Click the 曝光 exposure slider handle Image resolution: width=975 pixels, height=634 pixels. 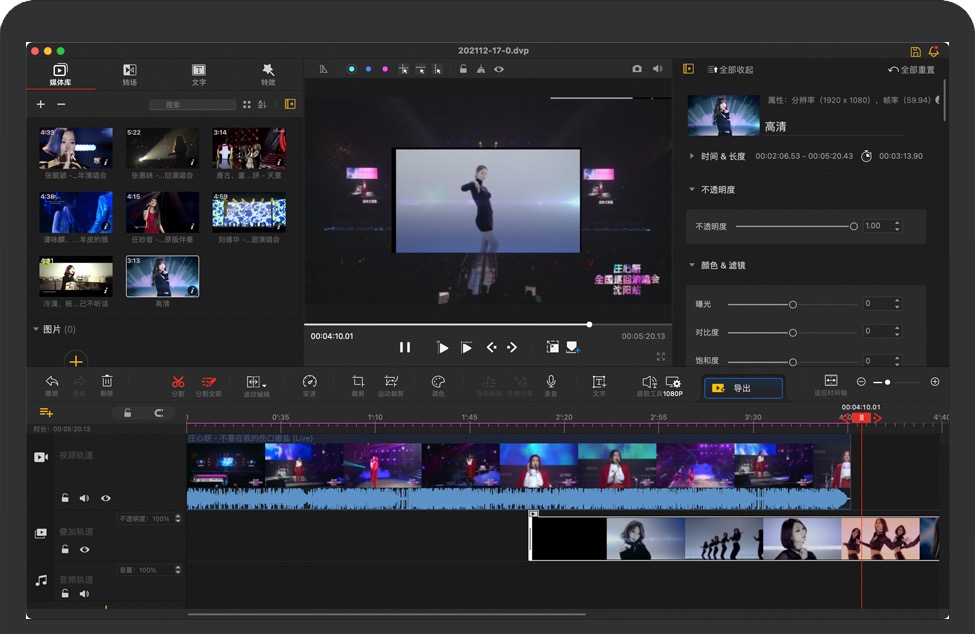[792, 304]
